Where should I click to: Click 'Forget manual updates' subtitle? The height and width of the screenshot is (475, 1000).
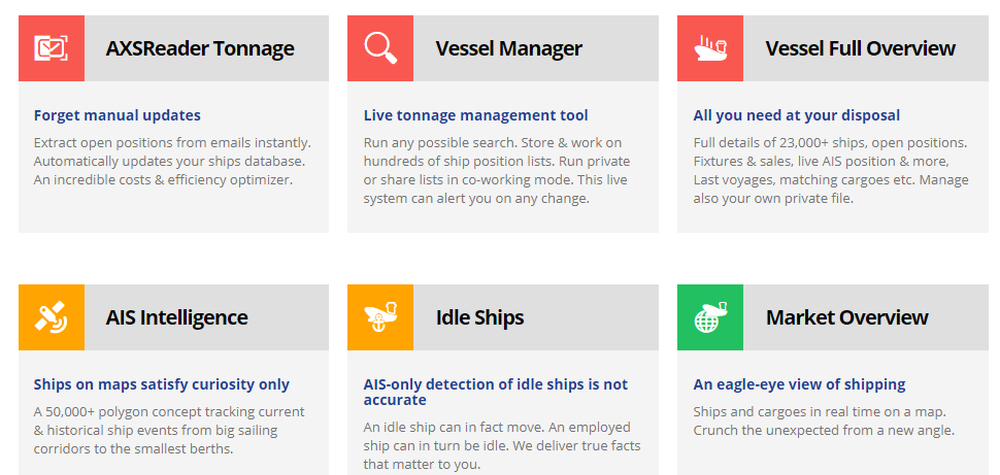(117, 115)
